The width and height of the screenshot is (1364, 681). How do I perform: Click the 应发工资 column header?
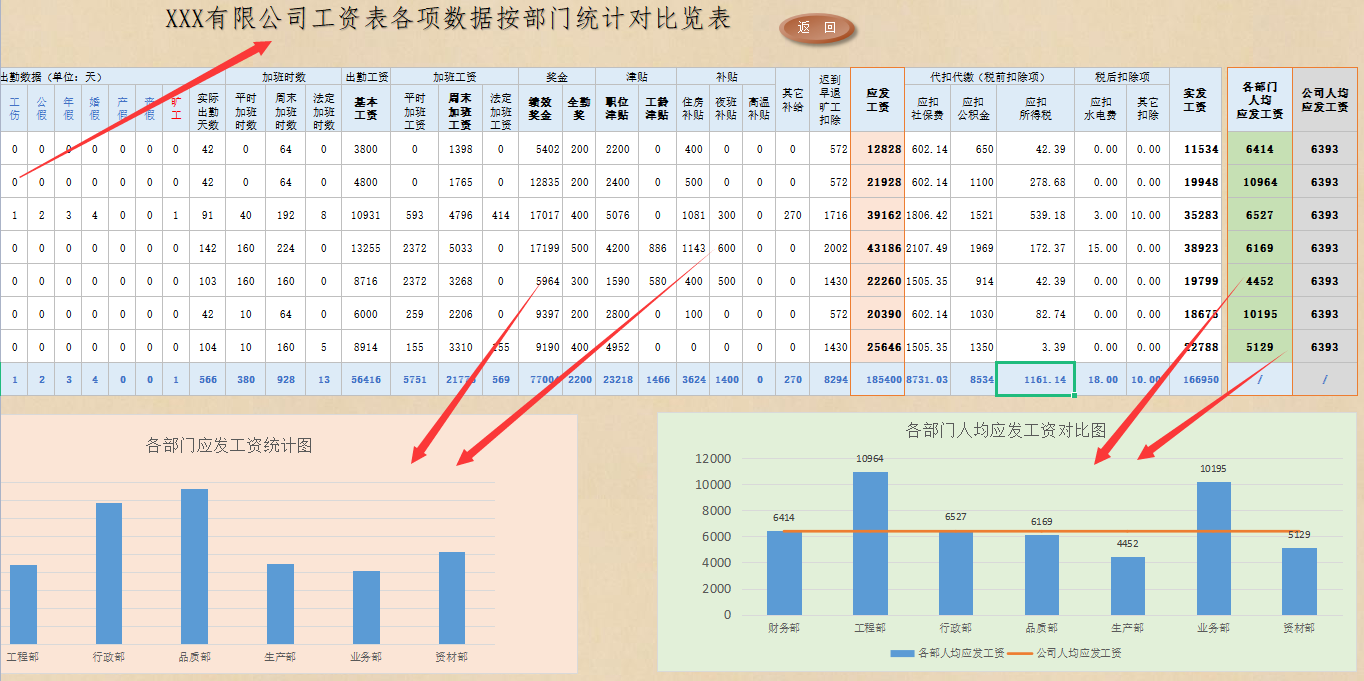coord(875,105)
